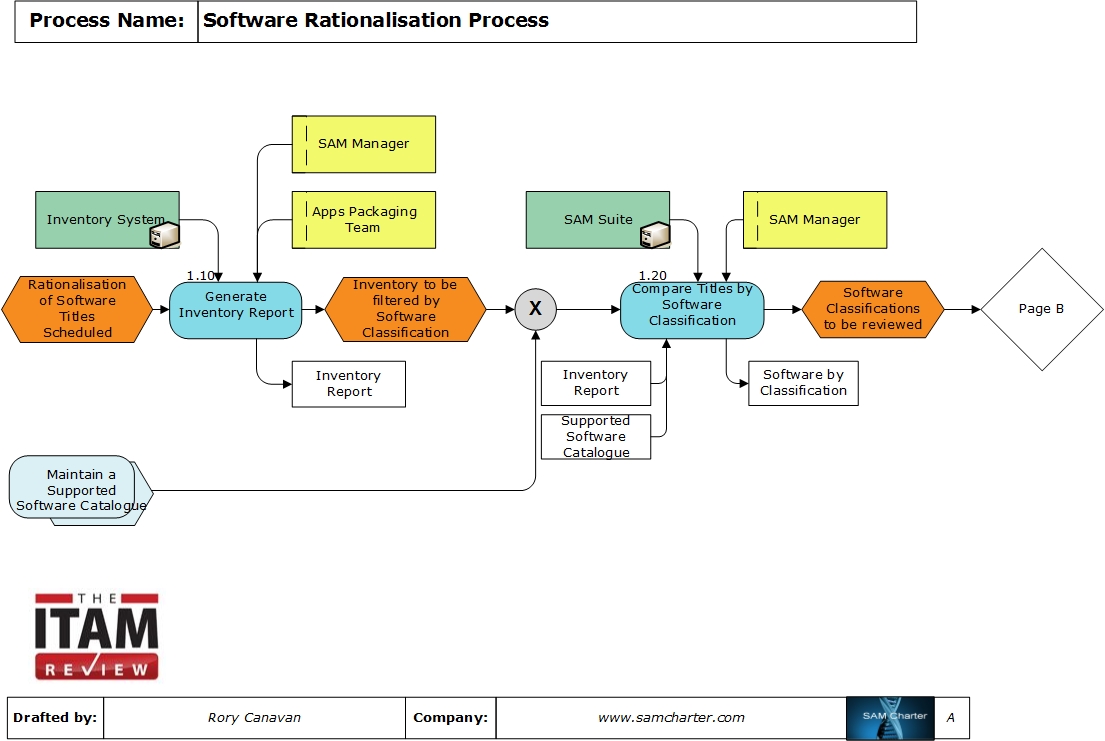
Task: Click the SAM Charter logo image
Action: pos(890,718)
